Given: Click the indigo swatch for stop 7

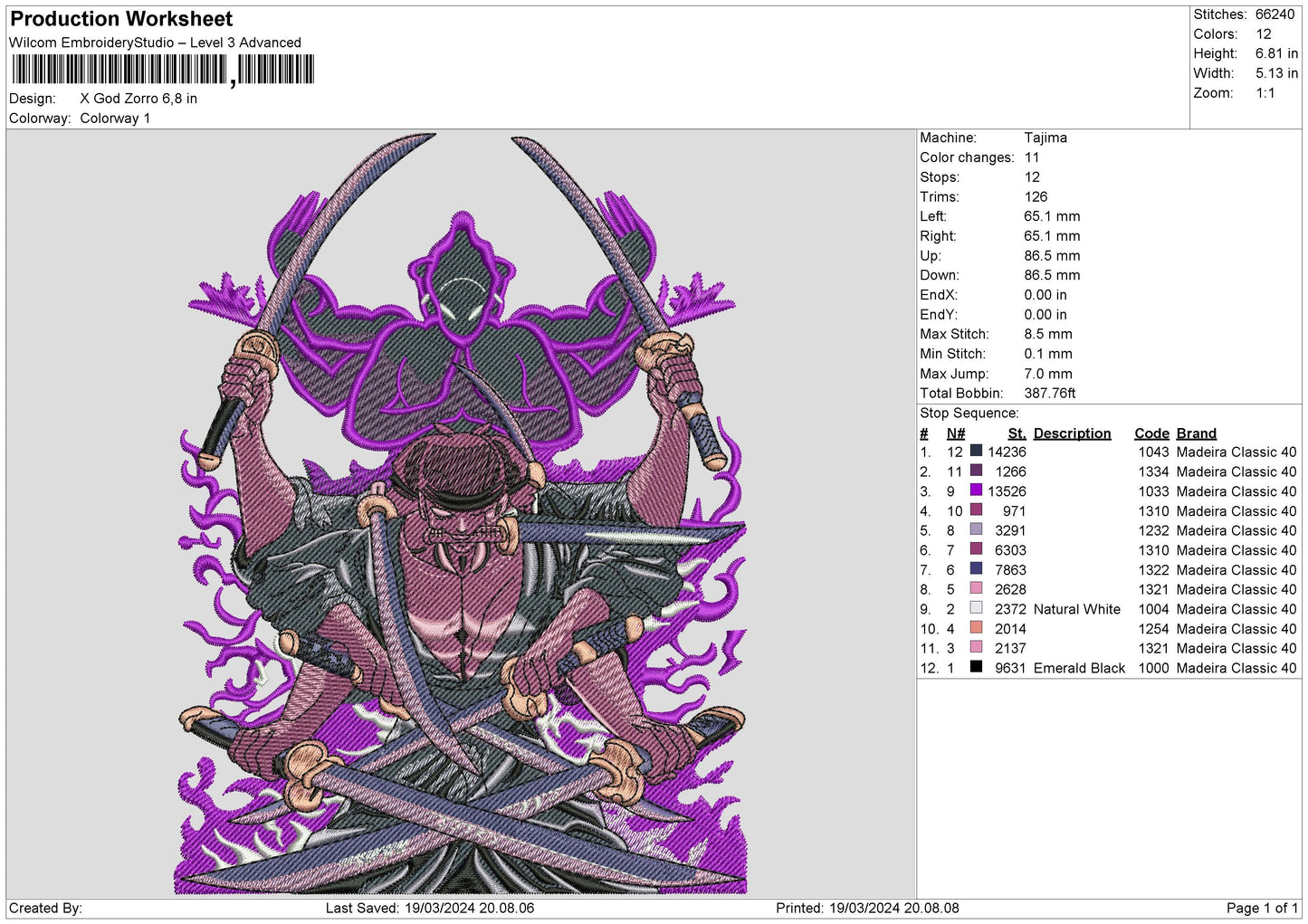Looking at the screenshot, I should [976, 568].
